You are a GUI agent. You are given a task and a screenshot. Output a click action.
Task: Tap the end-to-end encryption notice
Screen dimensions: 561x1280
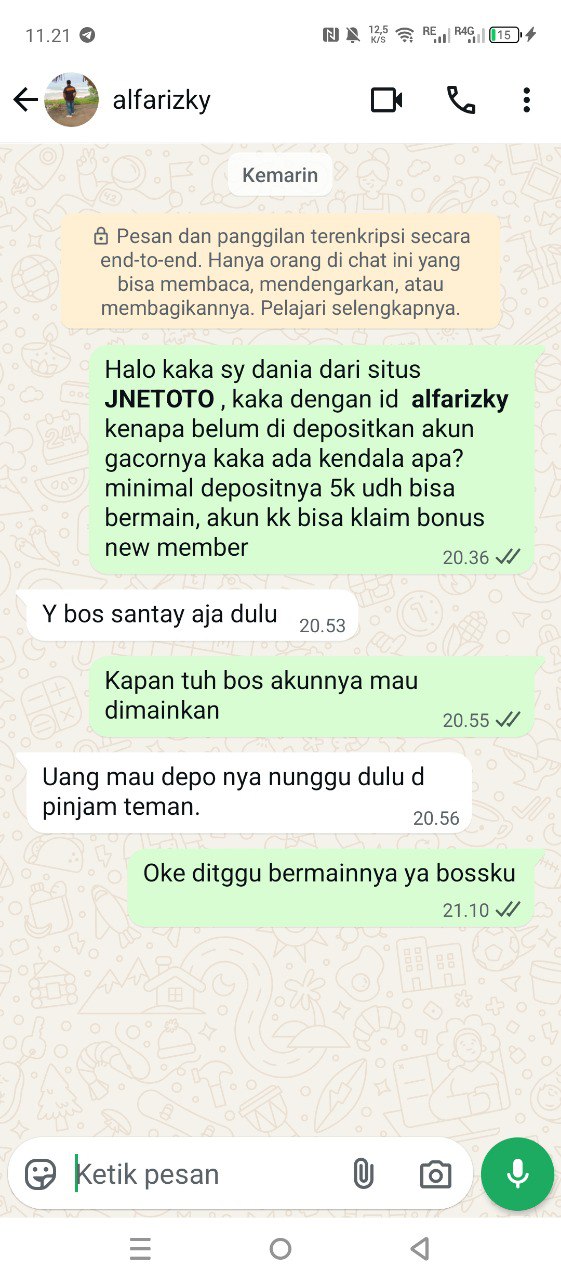[x=281, y=272]
